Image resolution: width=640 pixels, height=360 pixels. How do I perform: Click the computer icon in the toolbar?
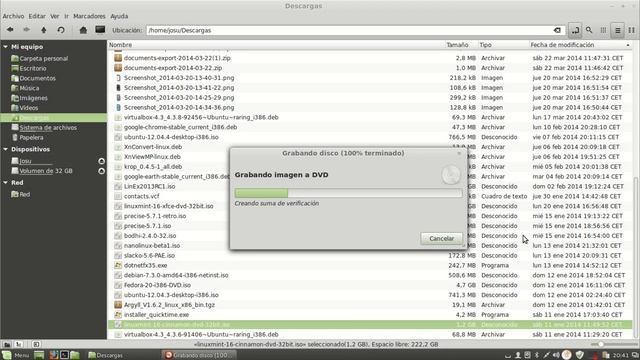[x=100, y=30]
